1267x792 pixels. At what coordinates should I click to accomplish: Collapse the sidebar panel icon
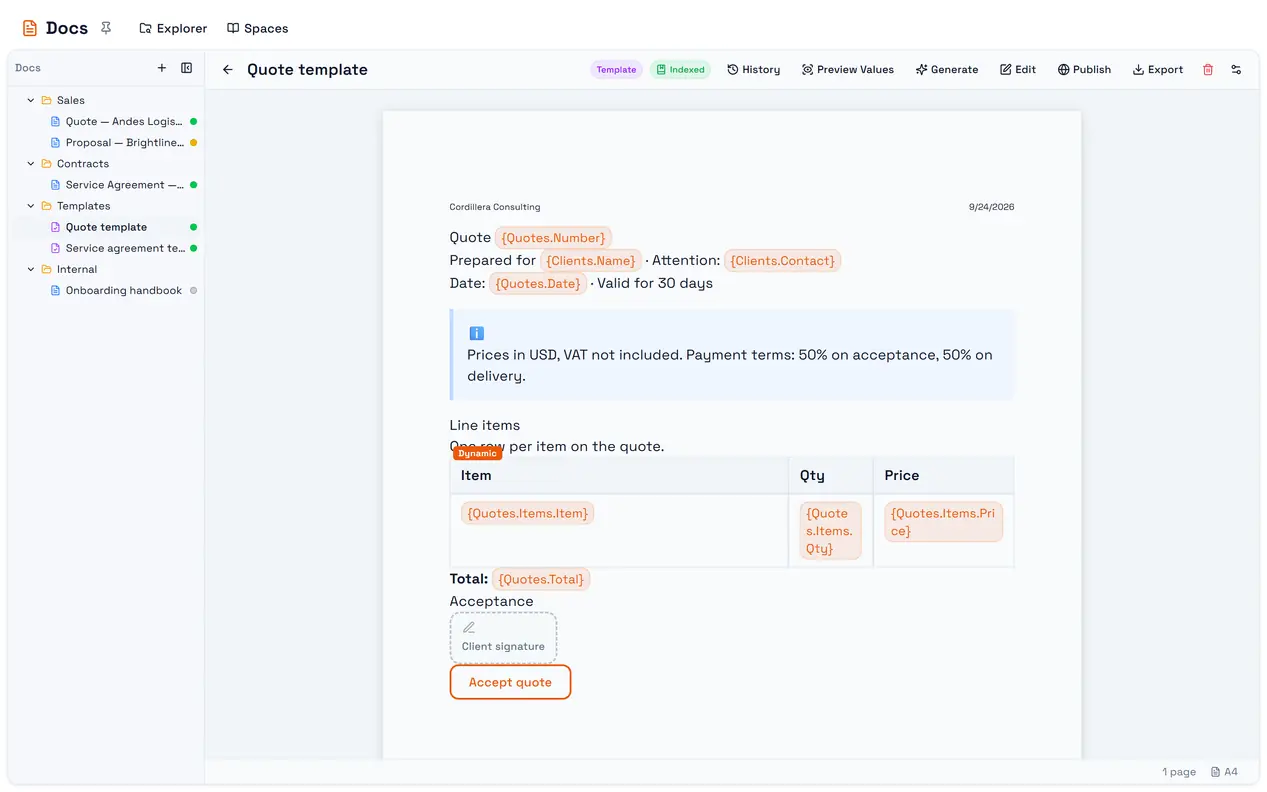click(x=186, y=68)
